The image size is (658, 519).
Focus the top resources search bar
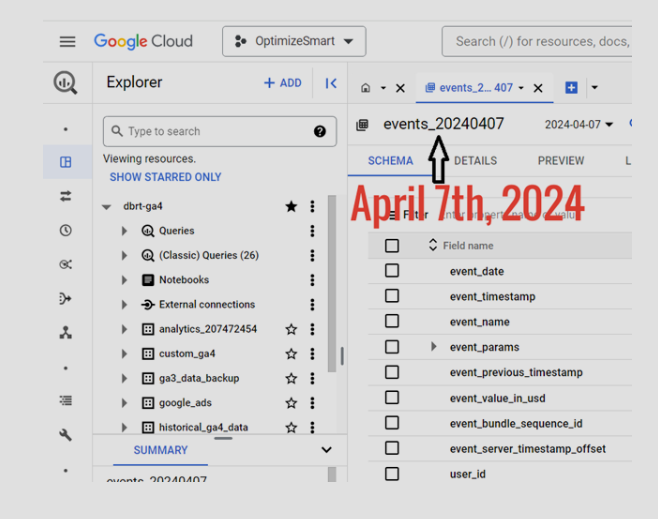pos(537,41)
